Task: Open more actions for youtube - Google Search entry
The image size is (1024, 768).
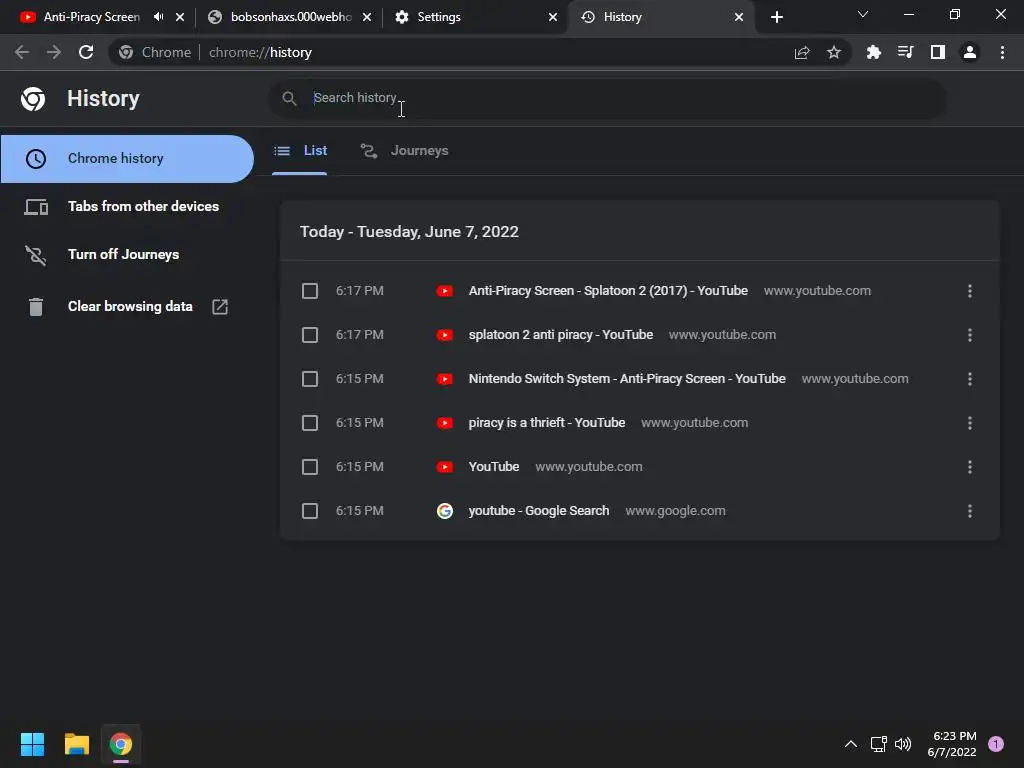Action: click(x=970, y=511)
